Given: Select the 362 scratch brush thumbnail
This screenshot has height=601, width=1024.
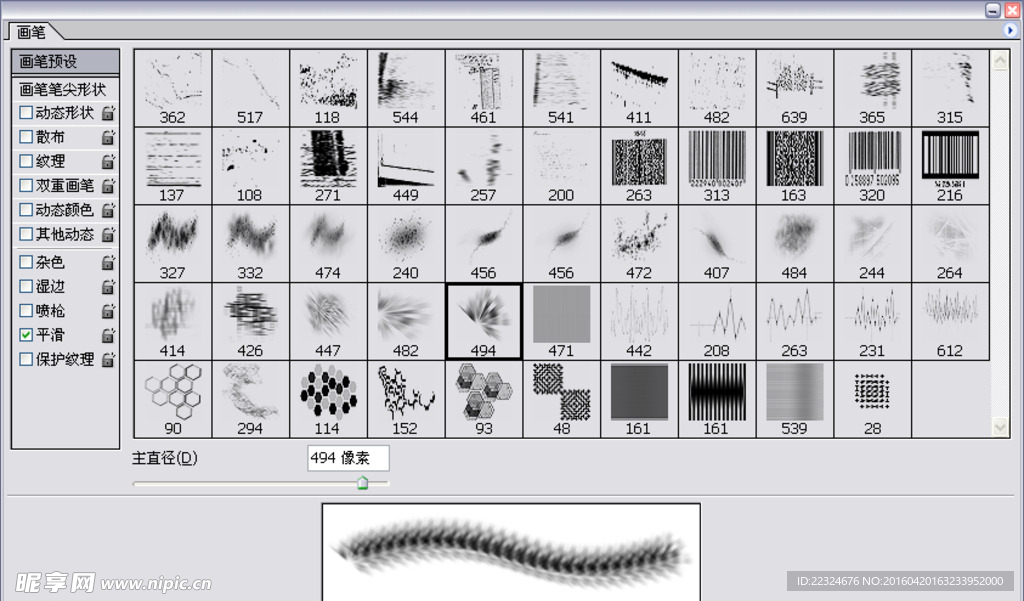Looking at the screenshot, I should (x=172, y=88).
